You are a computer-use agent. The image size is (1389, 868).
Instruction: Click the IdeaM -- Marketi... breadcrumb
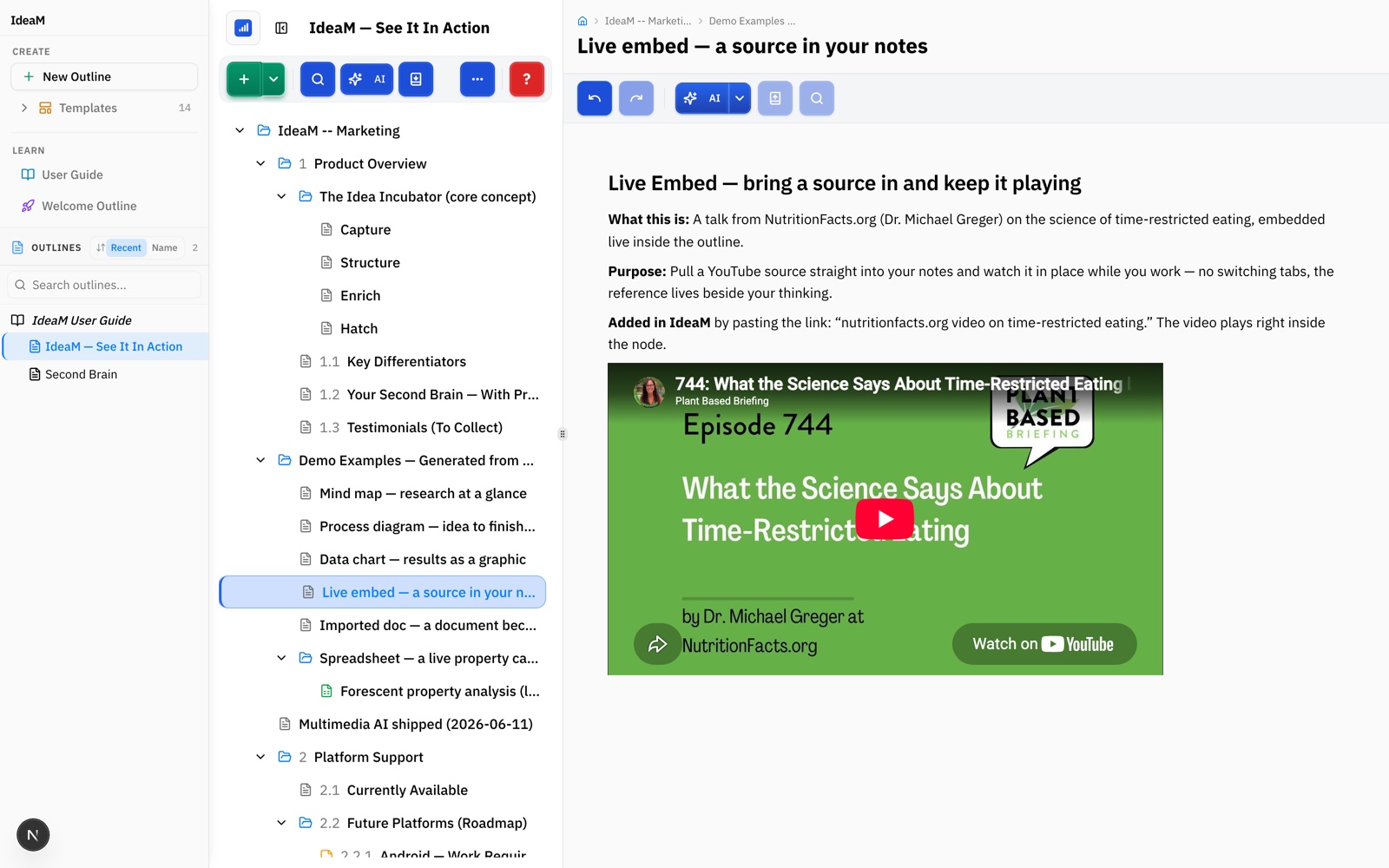(x=648, y=21)
